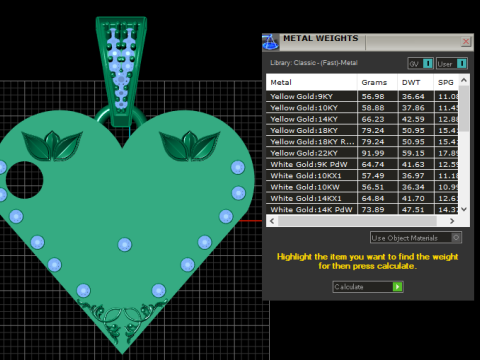Select the White Gold:10KW row
Screen dimensions: 480x360
[362, 187]
